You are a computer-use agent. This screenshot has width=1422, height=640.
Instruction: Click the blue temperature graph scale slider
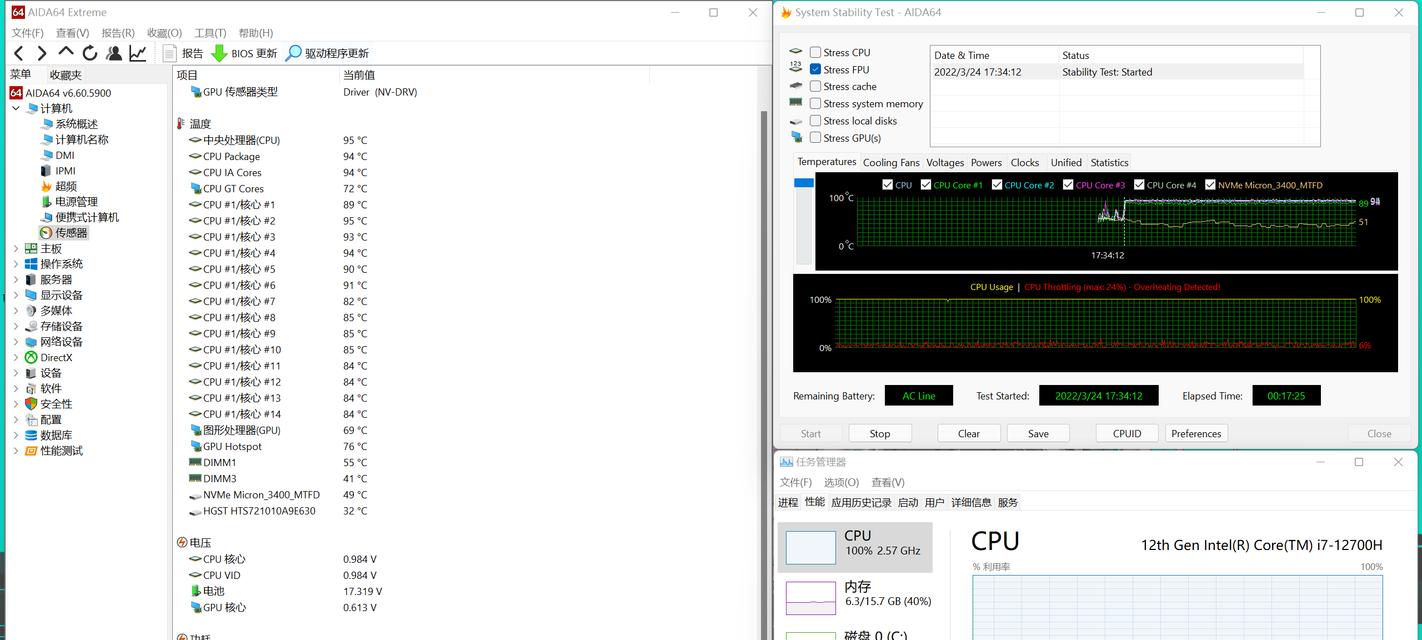(804, 183)
